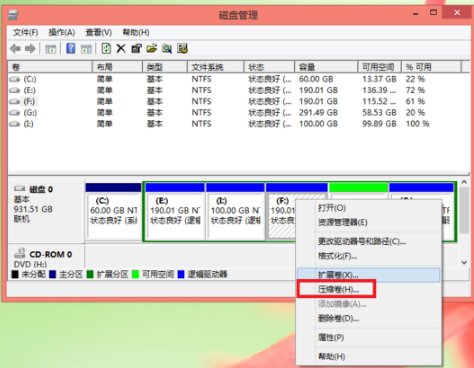
Task: Sort by the % 可用 column header
Action: tap(432, 67)
